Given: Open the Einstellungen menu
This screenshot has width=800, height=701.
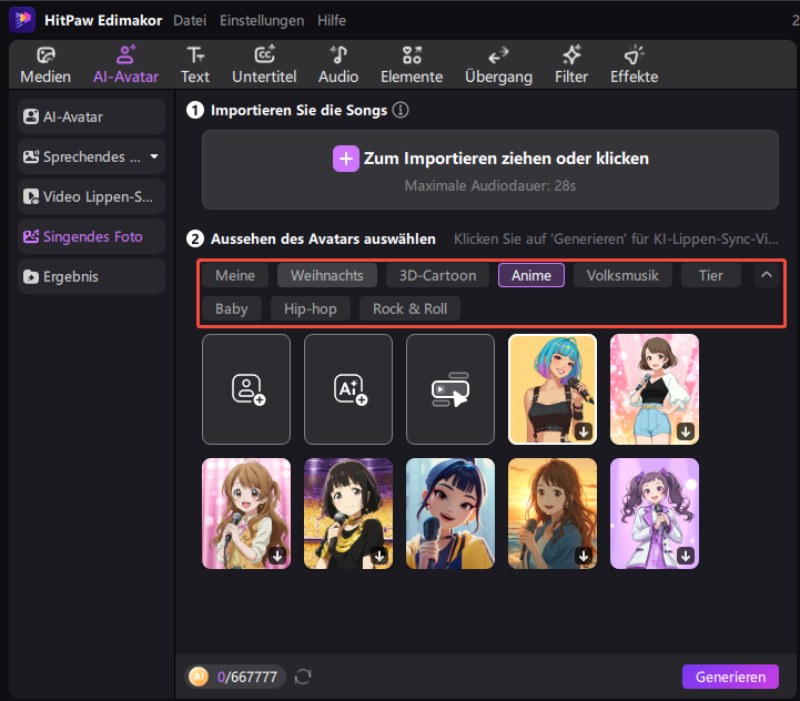Looking at the screenshot, I should [262, 20].
